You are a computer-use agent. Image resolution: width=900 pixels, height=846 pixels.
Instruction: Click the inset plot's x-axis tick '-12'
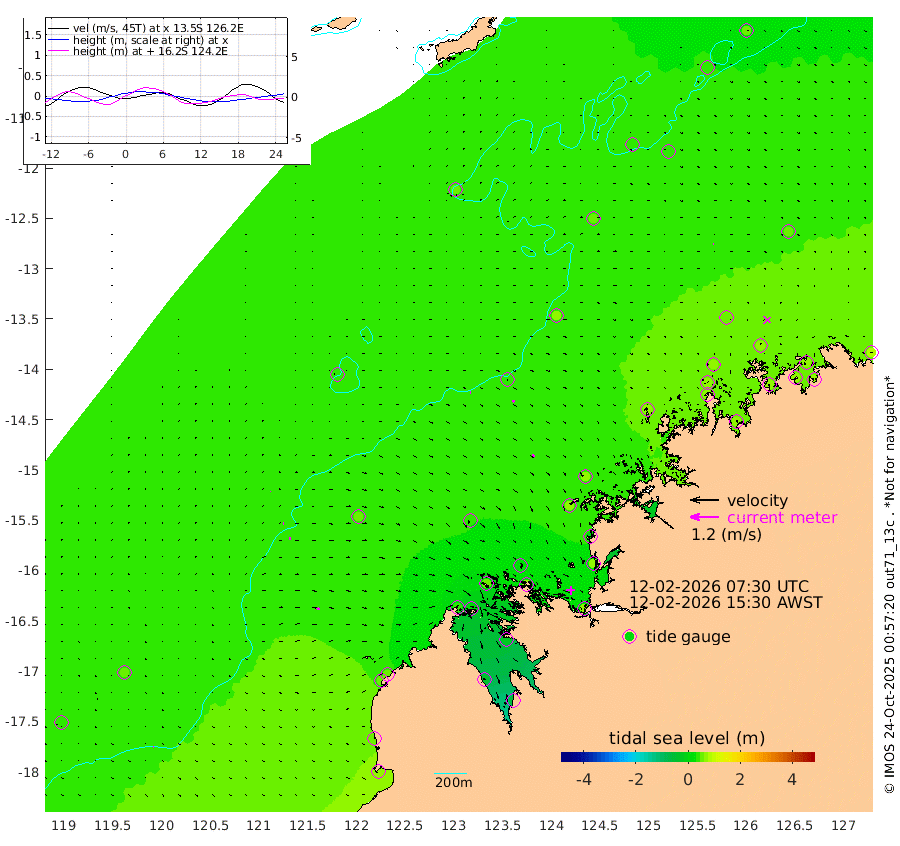[x=51, y=154]
